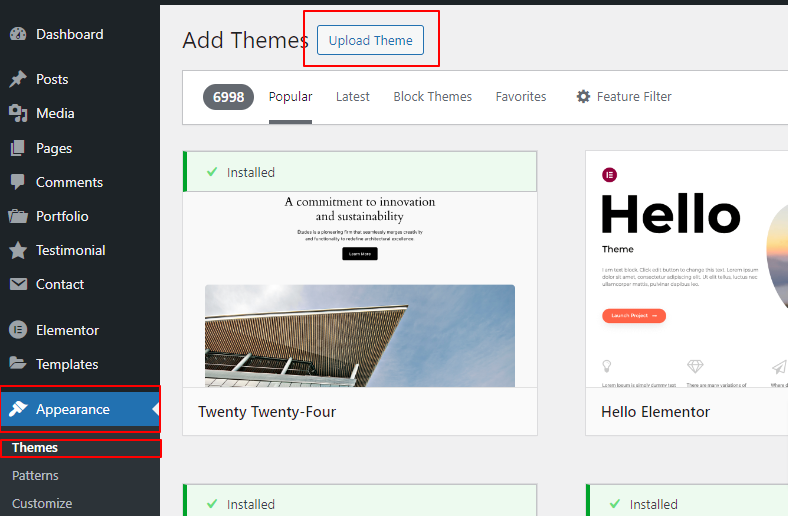
Task: Click the Contact envelope icon
Action: pos(18,284)
